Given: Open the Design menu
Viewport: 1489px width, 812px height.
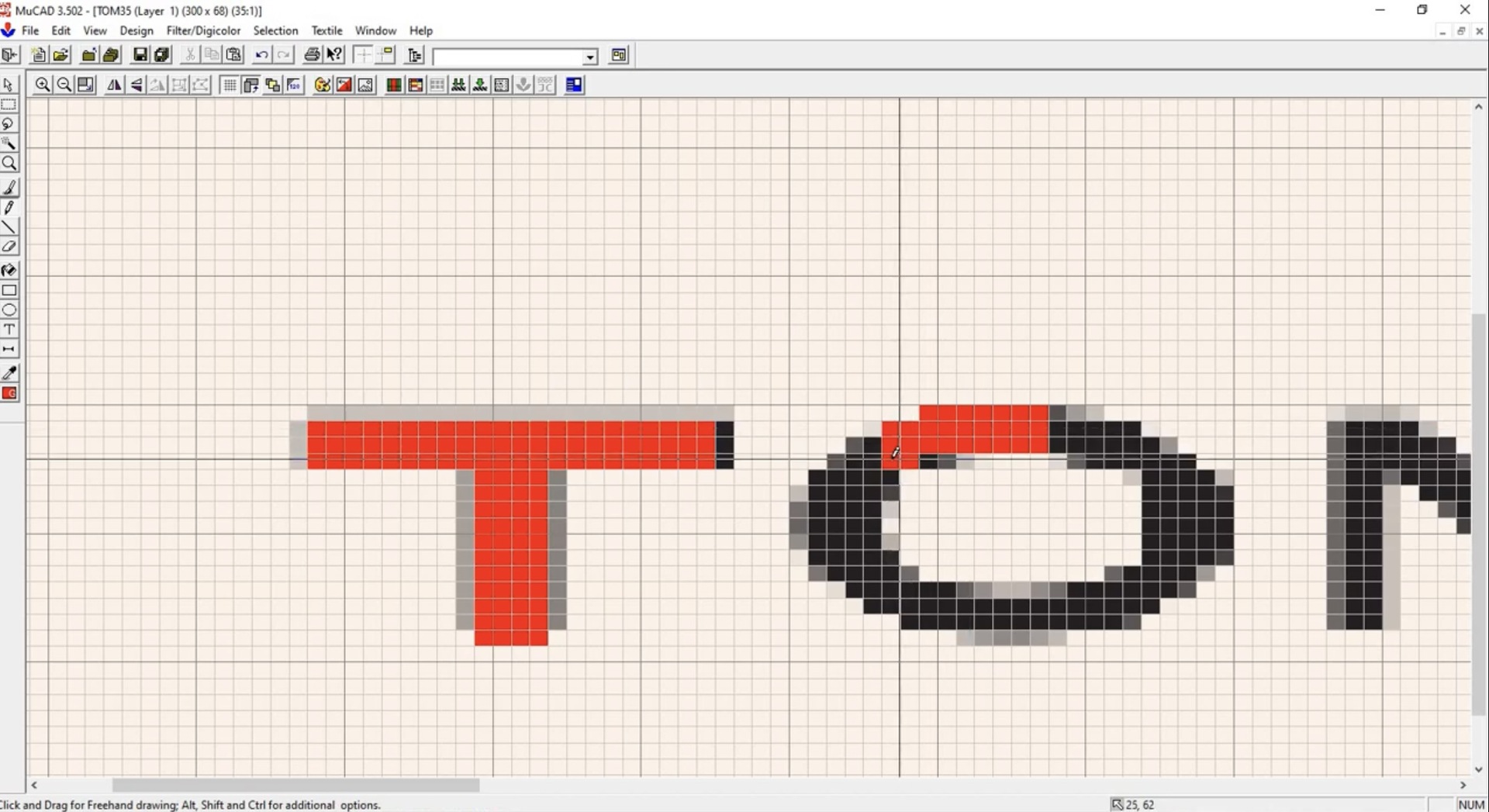Looking at the screenshot, I should click(136, 31).
